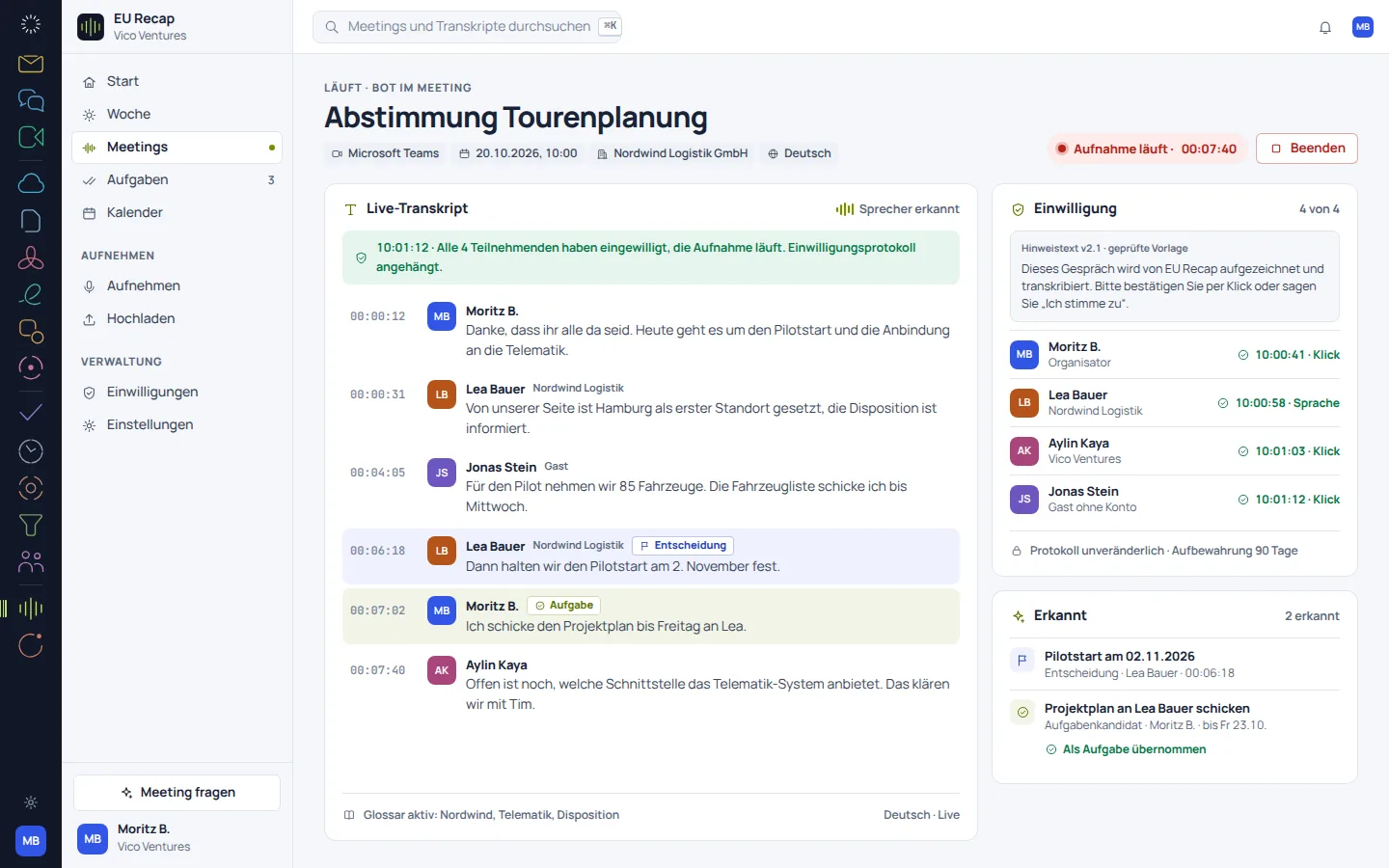This screenshot has width=1389, height=868.
Task: Click the Beenden button
Action: (1307, 149)
